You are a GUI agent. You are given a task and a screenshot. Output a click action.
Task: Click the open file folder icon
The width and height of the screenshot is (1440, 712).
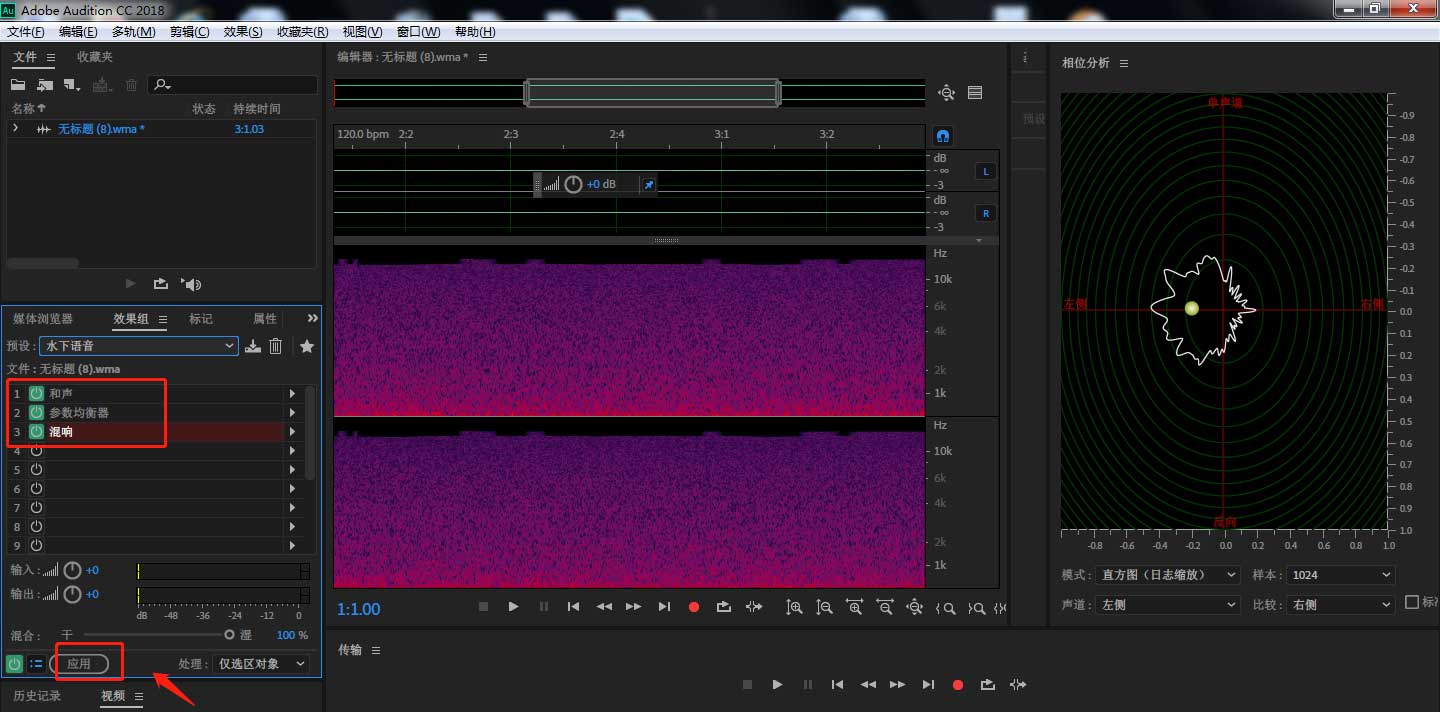(x=18, y=86)
